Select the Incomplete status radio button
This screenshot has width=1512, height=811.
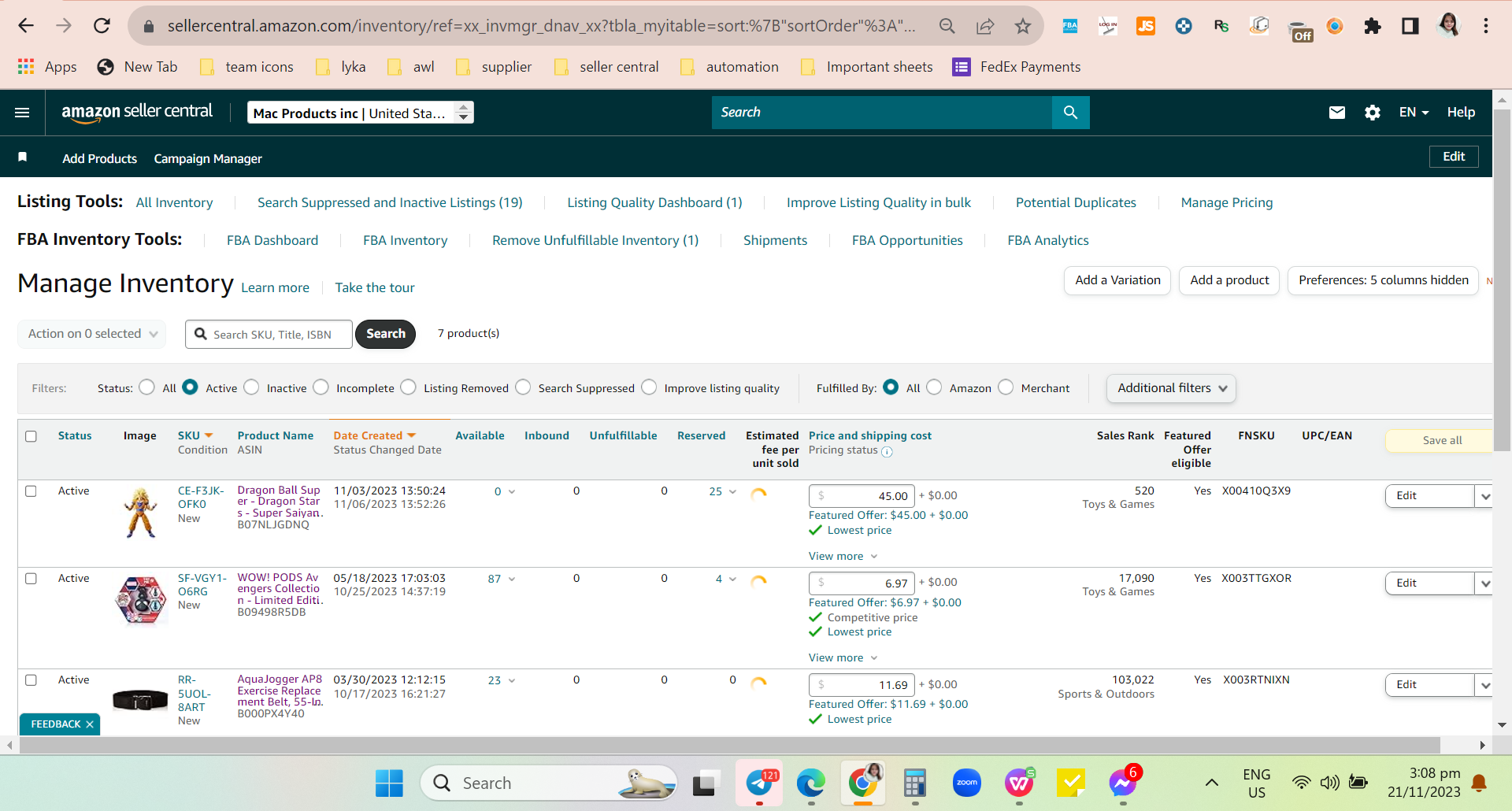(321, 387)
